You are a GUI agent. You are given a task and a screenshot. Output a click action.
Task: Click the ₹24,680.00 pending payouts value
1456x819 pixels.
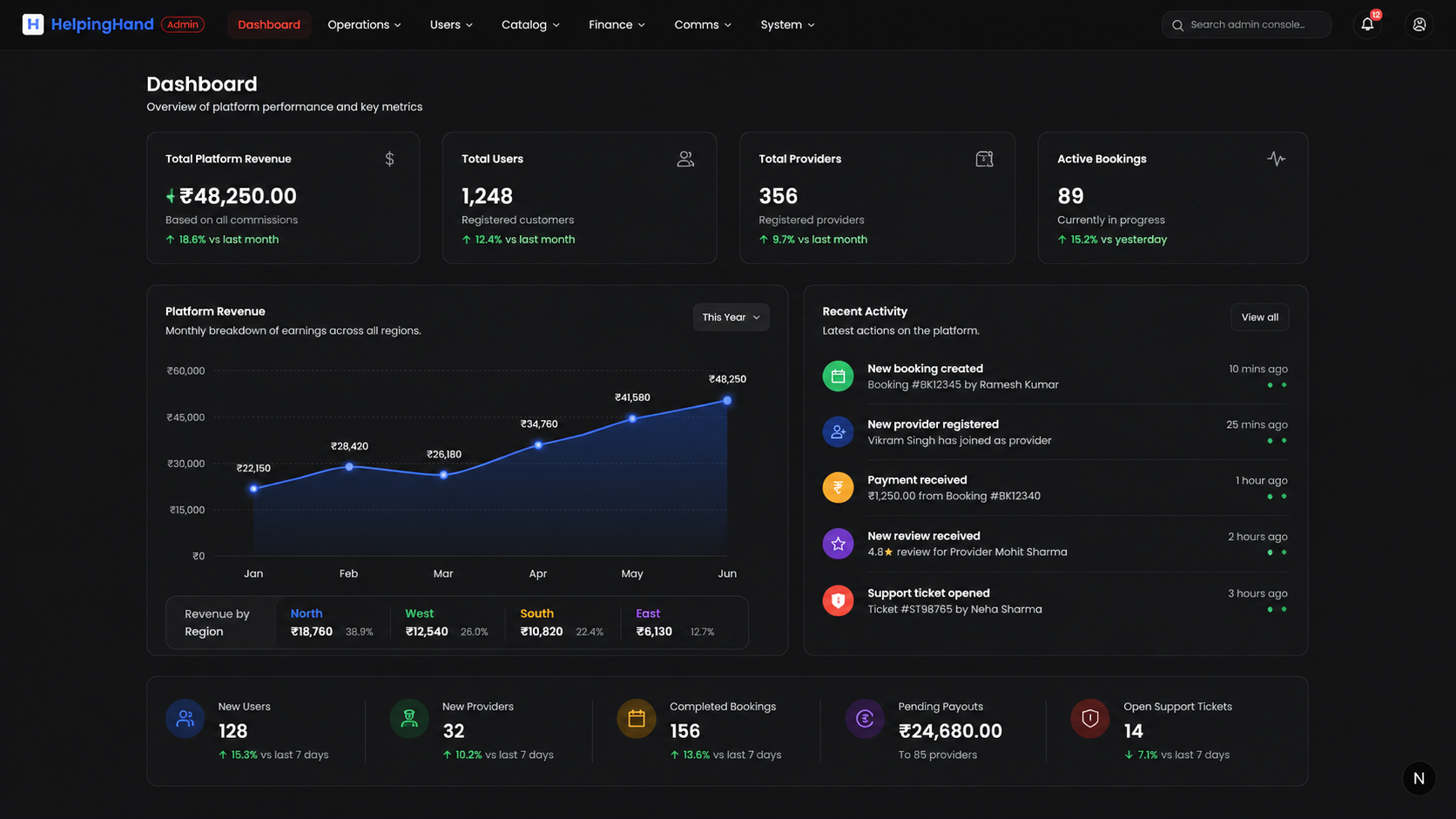tap(950, 731)
